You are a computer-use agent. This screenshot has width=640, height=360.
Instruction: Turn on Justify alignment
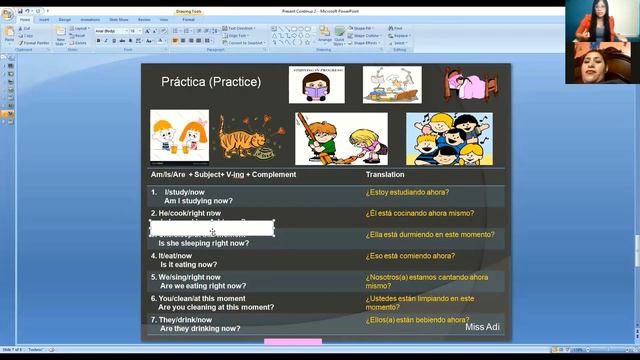tap(198, 41)
